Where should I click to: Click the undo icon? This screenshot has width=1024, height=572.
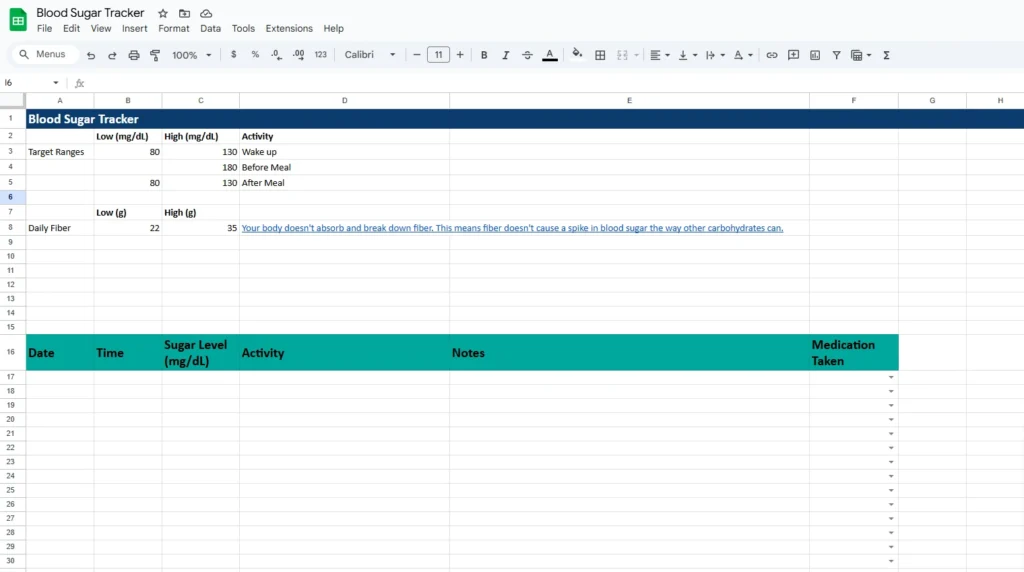[x=91, y=55]
